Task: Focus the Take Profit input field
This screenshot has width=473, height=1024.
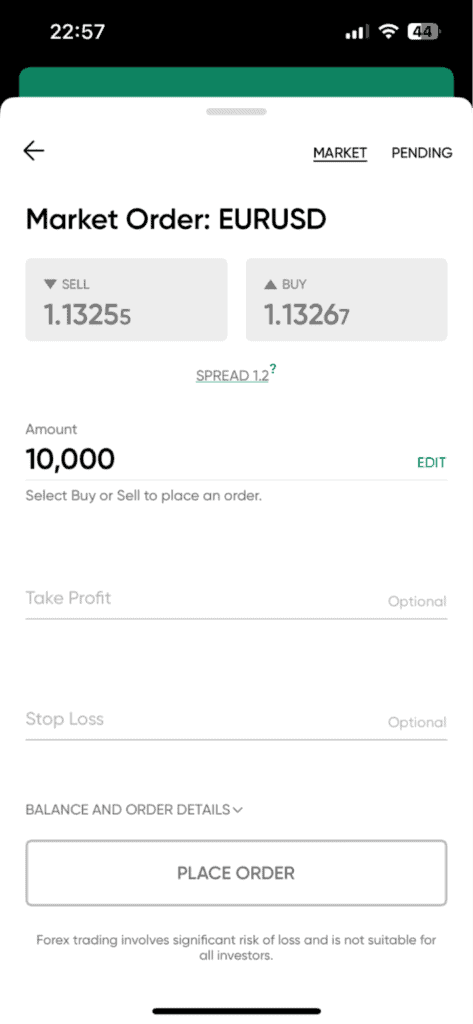Action: (x=236, y=599)
